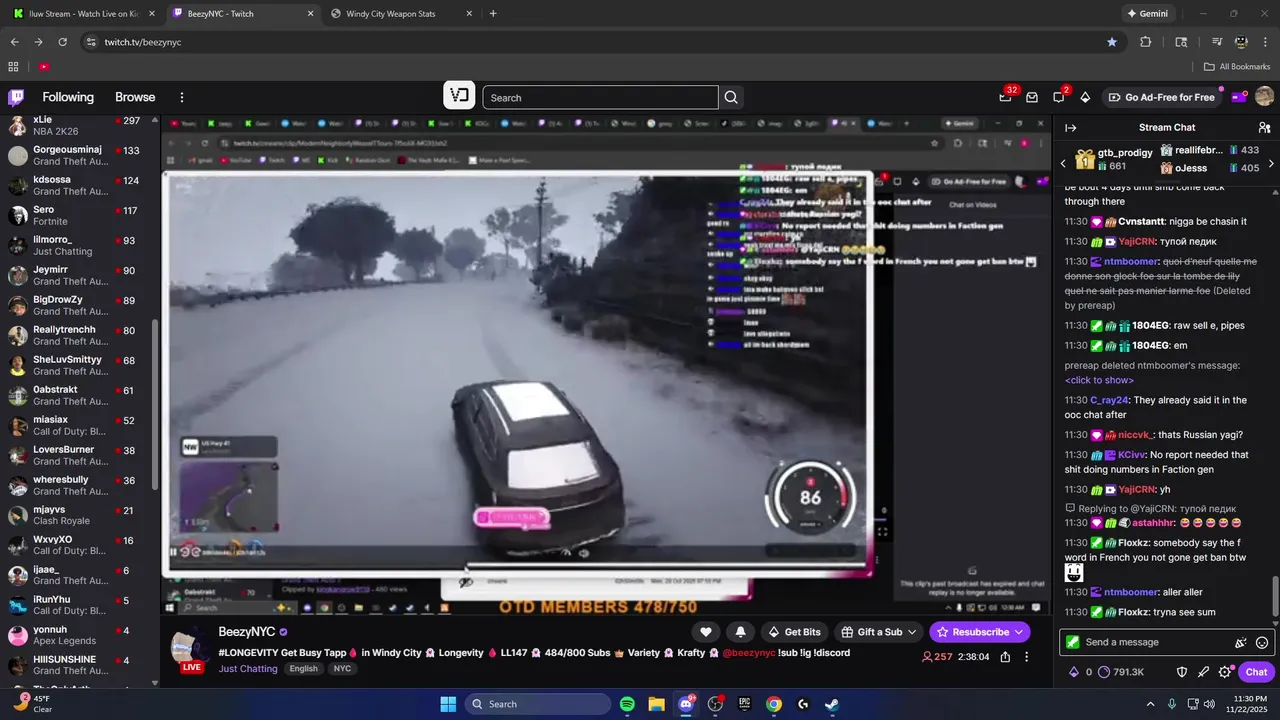Send with the purple Chat button
Viewport: 1280px width, 720px height.
[x=1256, y=672]
